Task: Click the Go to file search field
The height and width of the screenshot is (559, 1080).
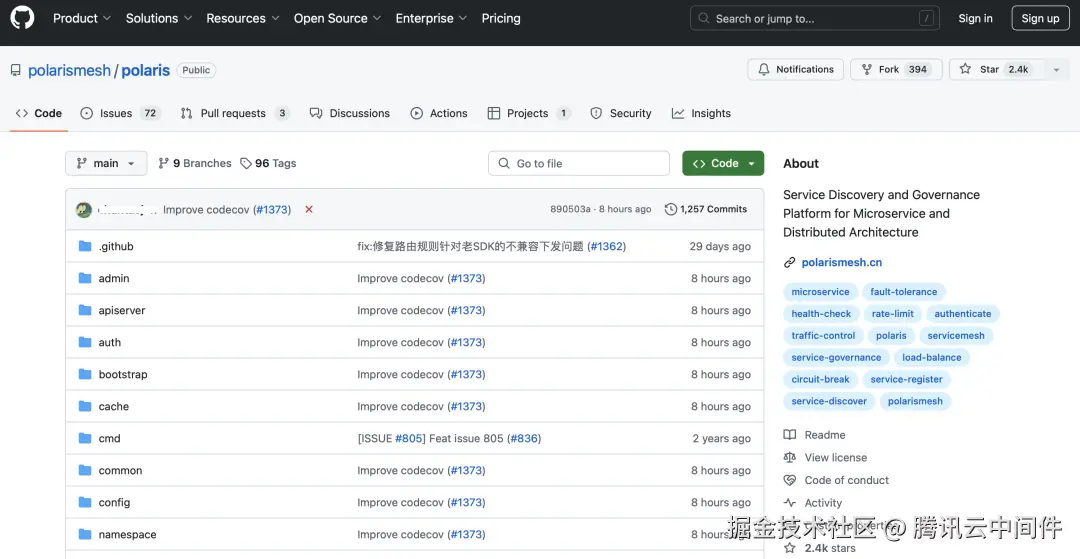Action: click(579, 163)
